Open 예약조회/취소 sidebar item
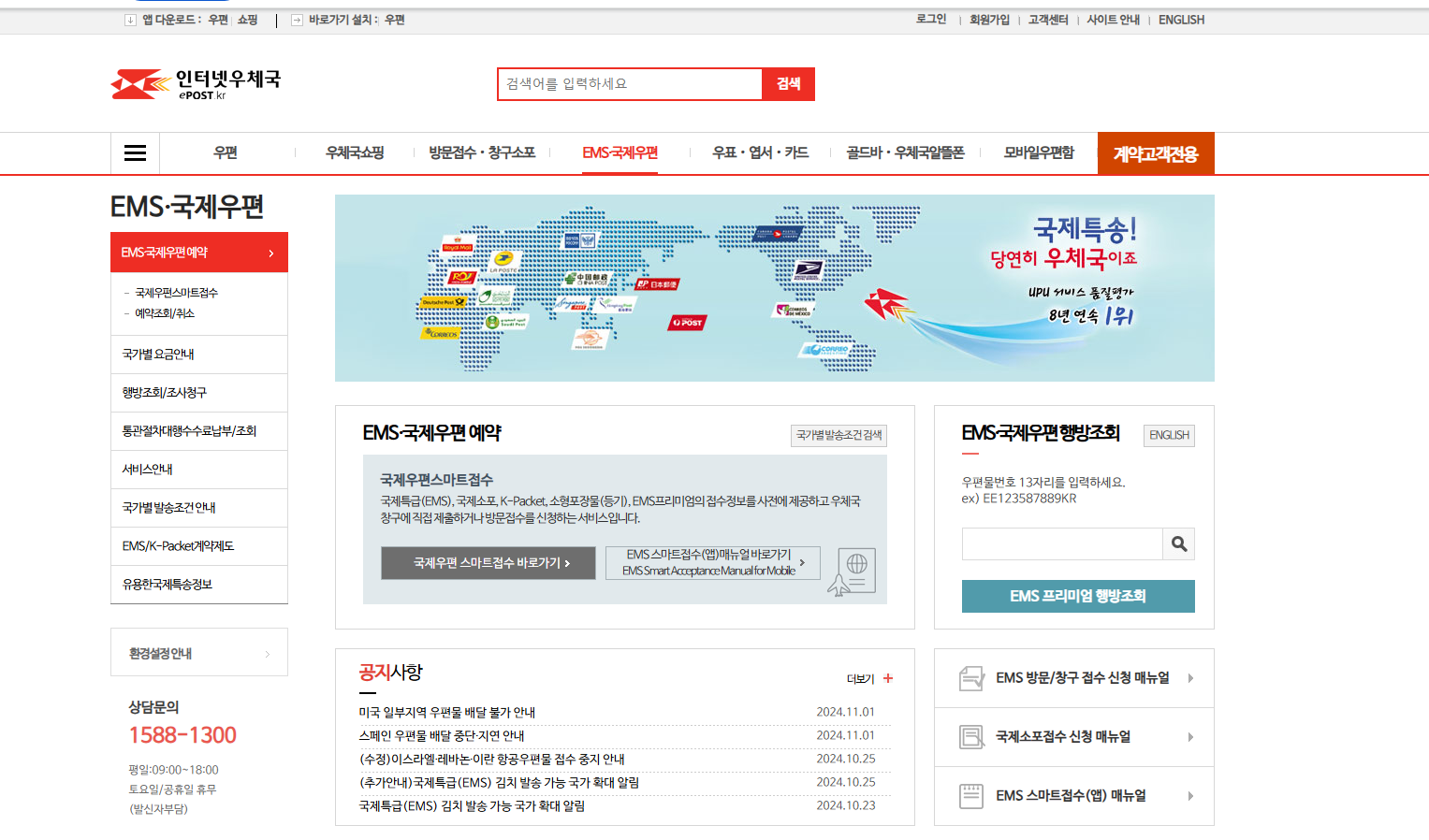1429x840 pixels. tap(165, 313)
